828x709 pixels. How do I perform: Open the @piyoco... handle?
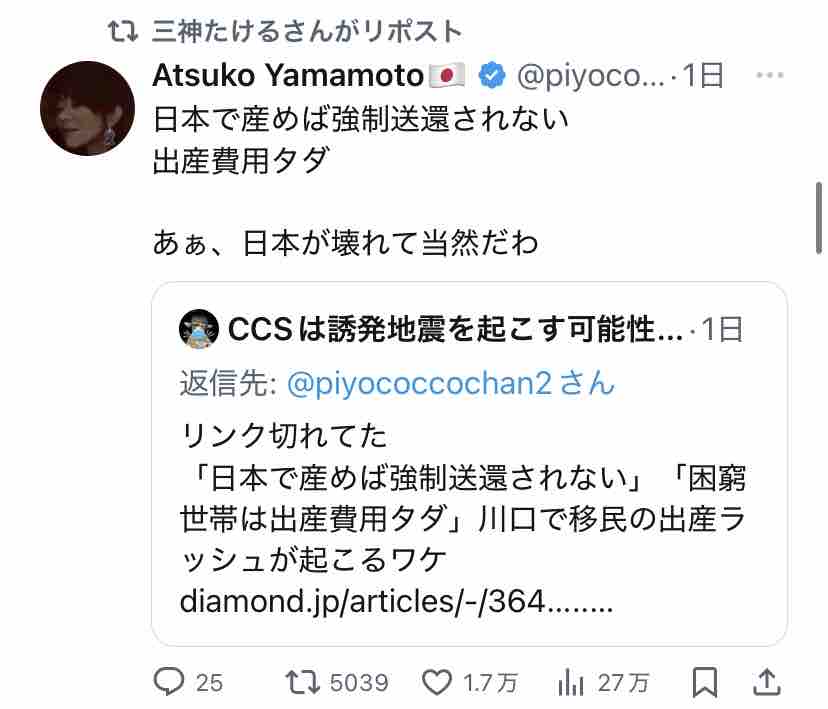tap(590, 76)
